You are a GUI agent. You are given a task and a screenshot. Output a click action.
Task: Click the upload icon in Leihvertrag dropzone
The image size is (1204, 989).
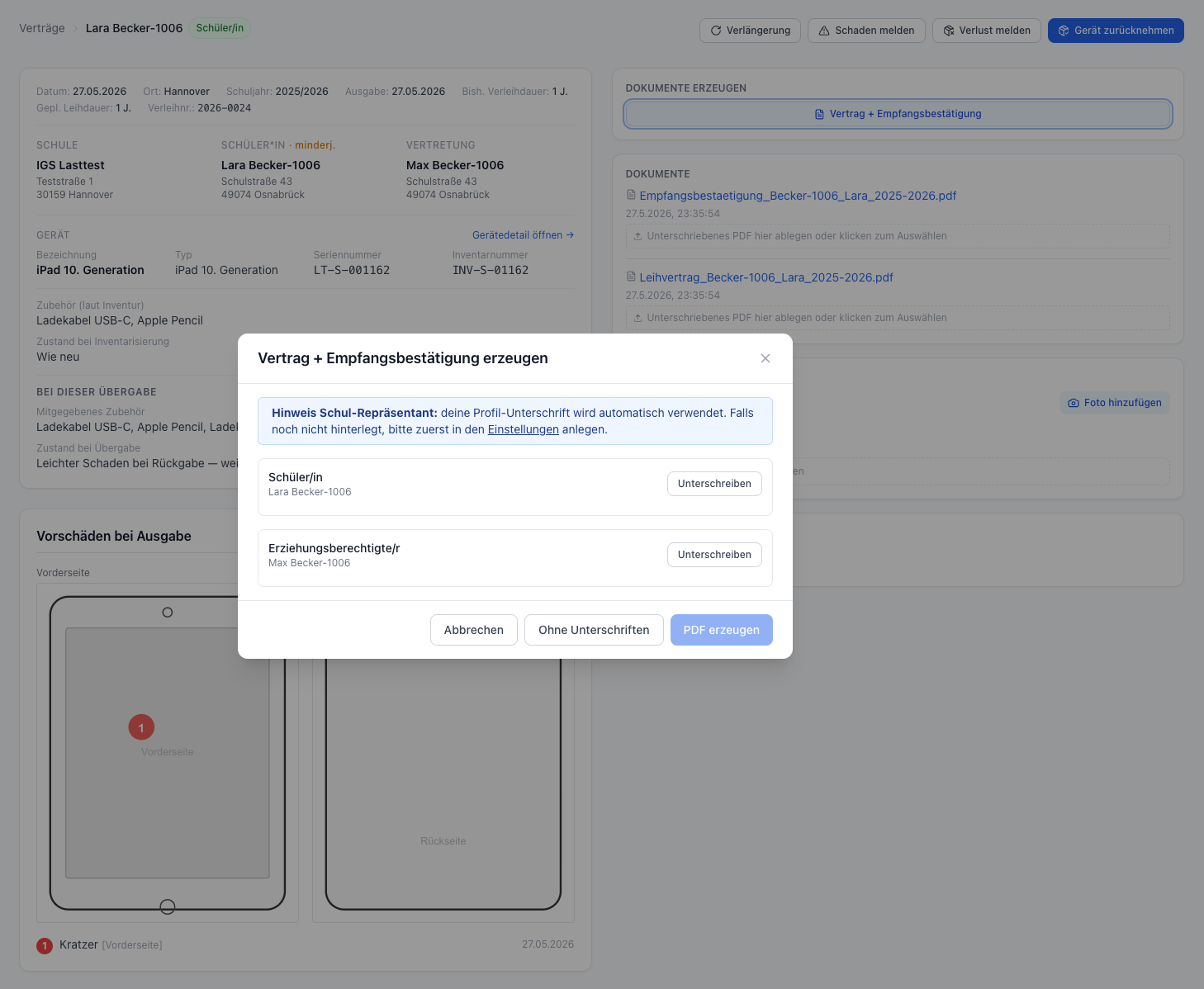pyautogui.click(x=638, y=318)
